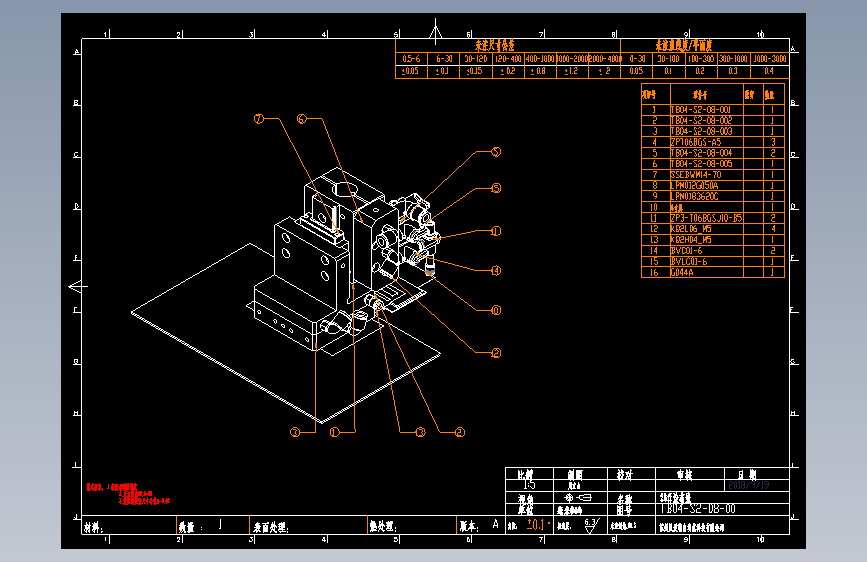Image resolution: width=867 pixels, height=562 pixels.
Task: Select the 6-30 dimension range cell
Action: tap(443, 59)
